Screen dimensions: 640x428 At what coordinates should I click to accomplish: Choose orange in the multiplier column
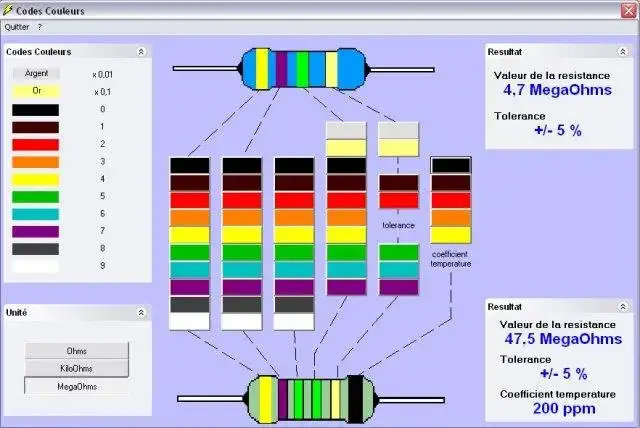pos(347,218)
